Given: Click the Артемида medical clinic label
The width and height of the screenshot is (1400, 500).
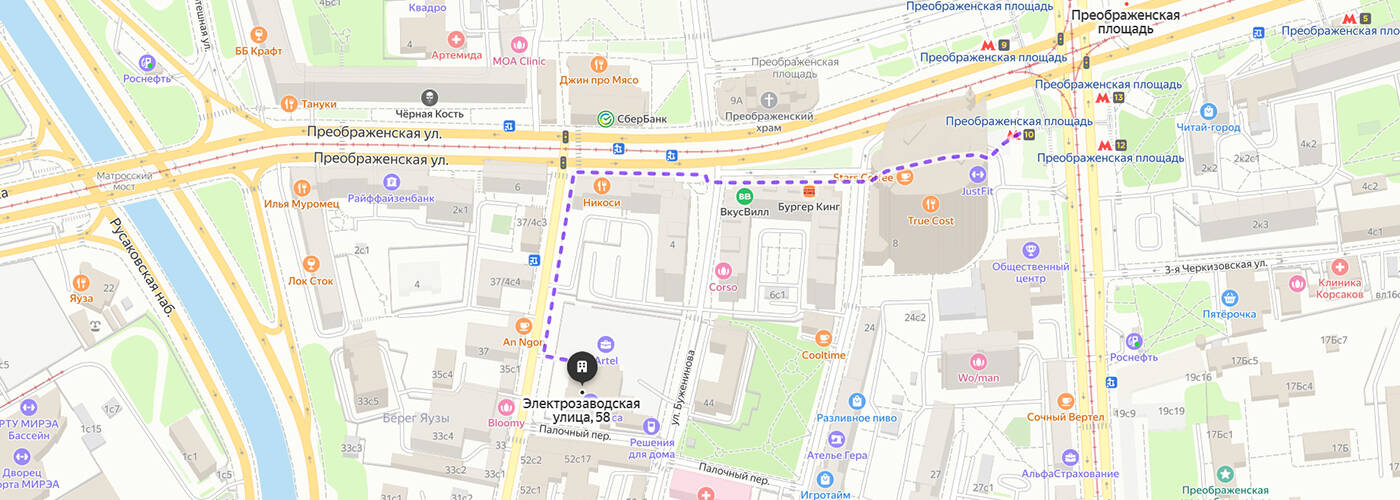Looking at the screenshot, I should point(457,55).
